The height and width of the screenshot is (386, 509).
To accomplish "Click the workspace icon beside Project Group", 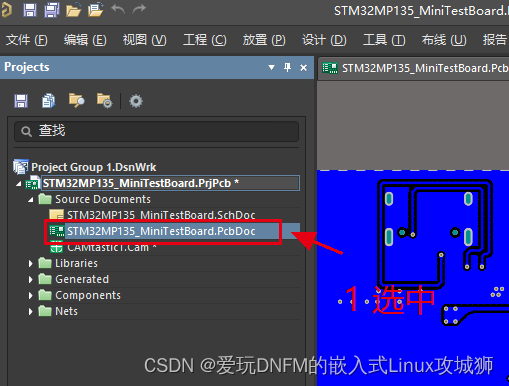I will [21, 166].
